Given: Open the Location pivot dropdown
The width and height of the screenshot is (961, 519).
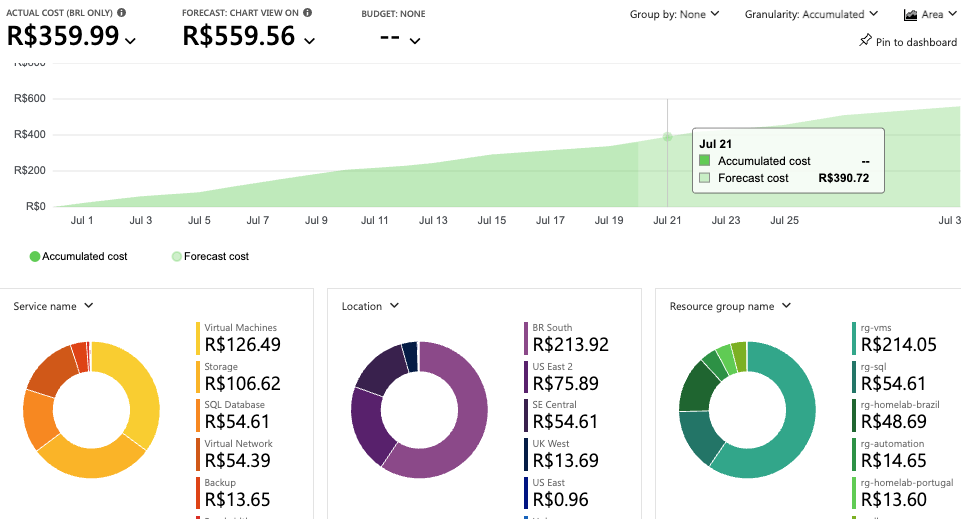Looking at the screenshot, I should coord(370,306).
